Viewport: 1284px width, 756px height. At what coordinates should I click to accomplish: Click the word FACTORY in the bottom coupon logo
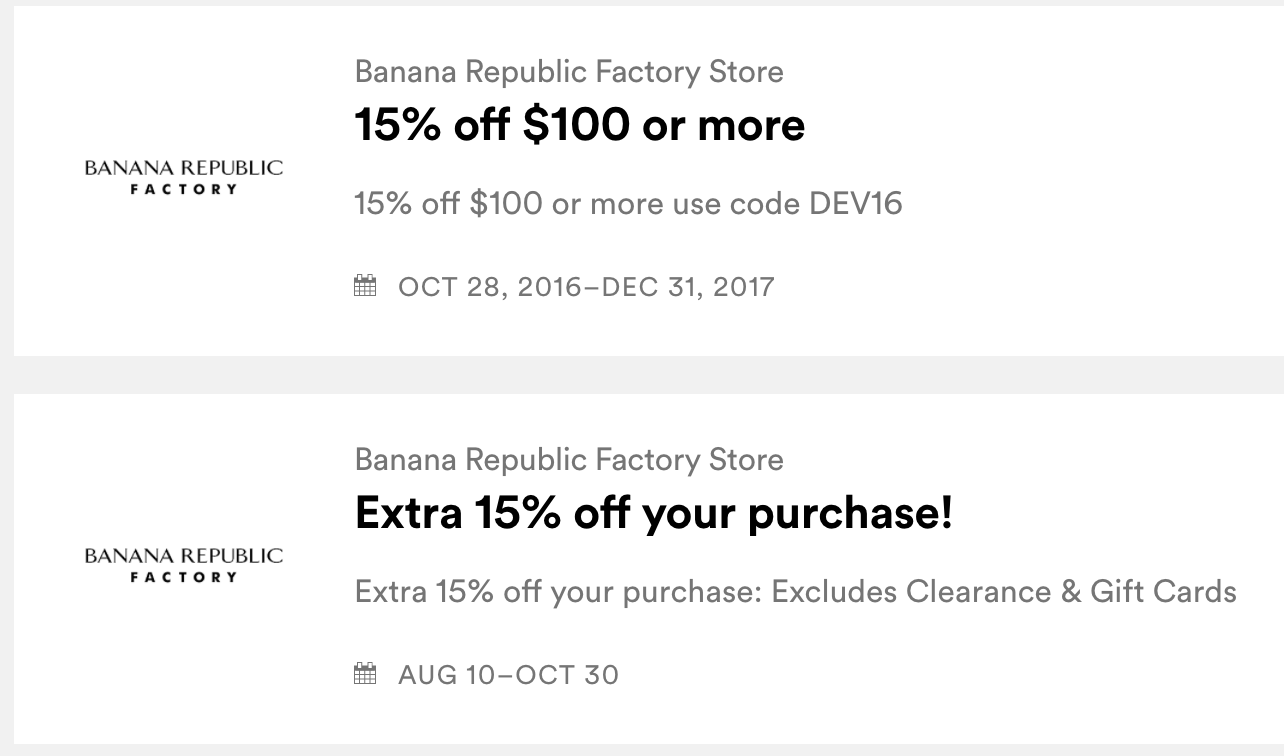(x=184, y=577)
